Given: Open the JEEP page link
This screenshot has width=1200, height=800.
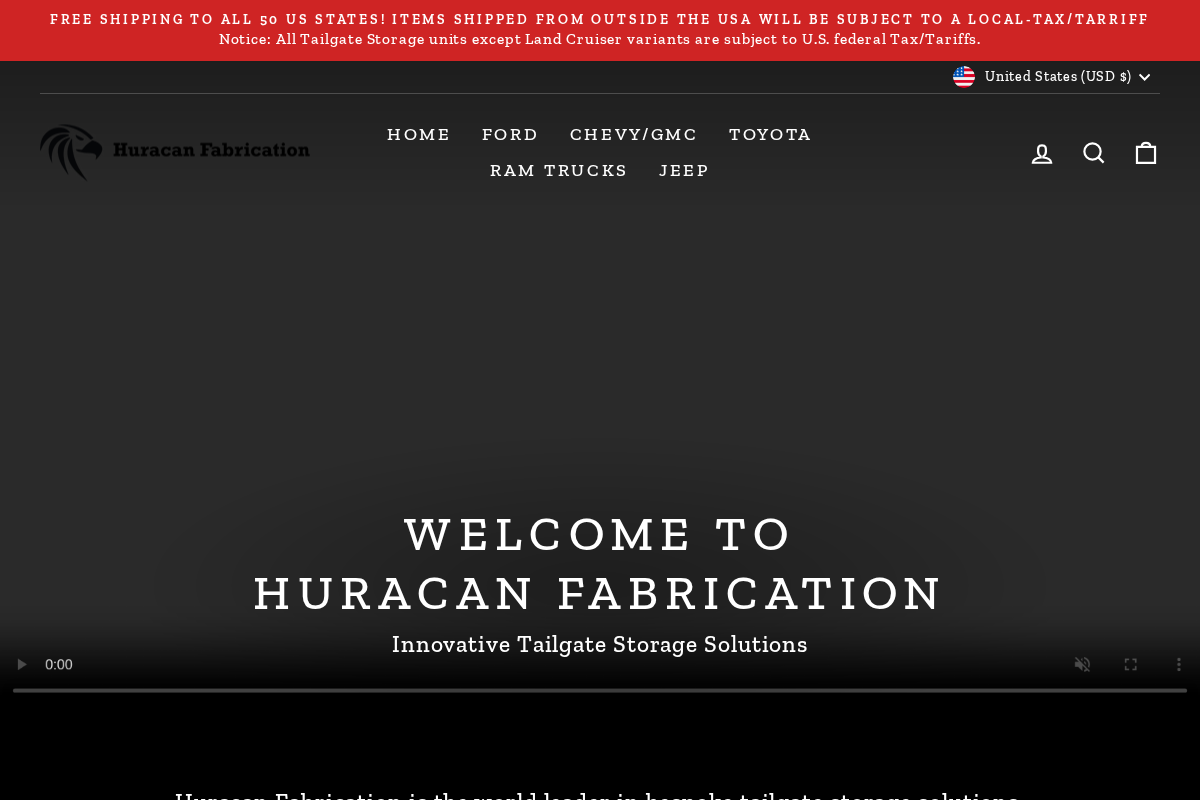Looking at the screenshot, I should [x=684, y=170].
